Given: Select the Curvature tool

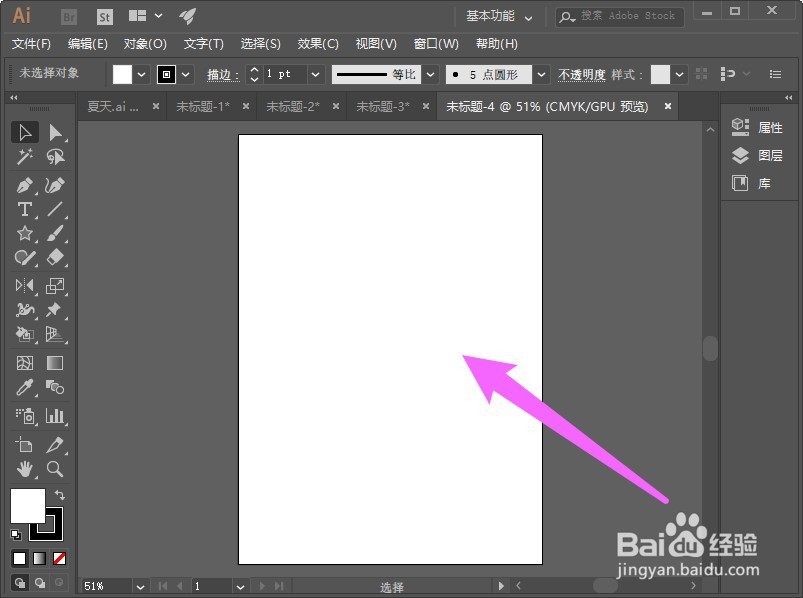Looking at the screenshot, I should [x=55, y=185].
